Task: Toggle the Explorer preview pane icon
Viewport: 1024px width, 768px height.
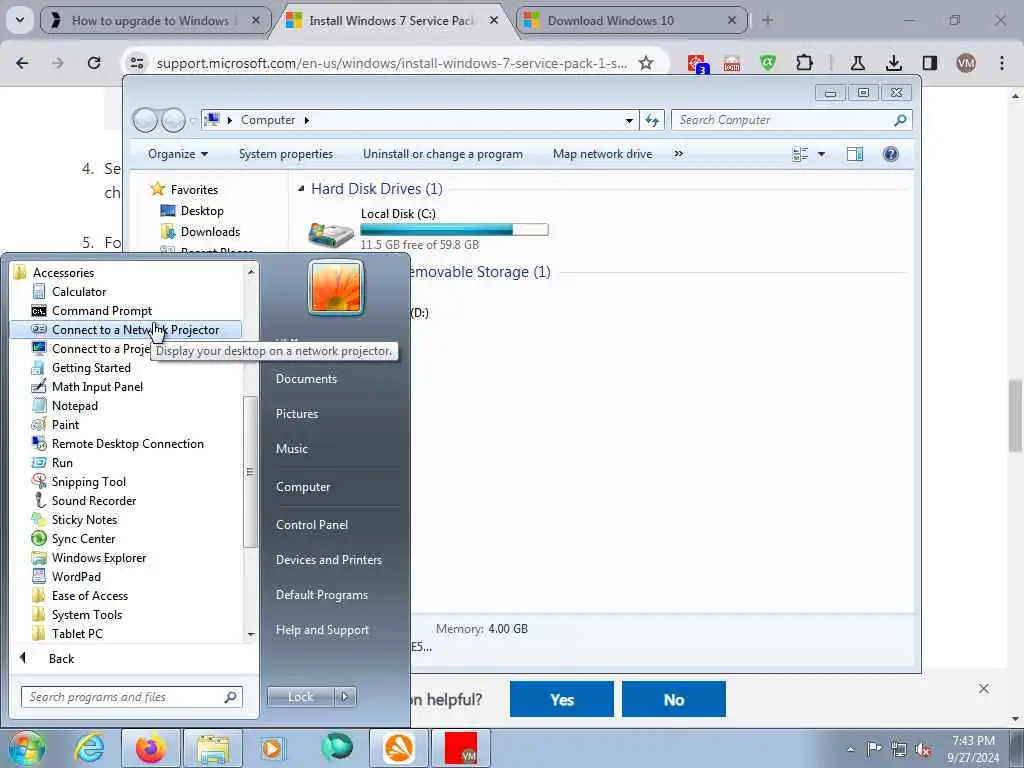Action: [x=854, y=154]
